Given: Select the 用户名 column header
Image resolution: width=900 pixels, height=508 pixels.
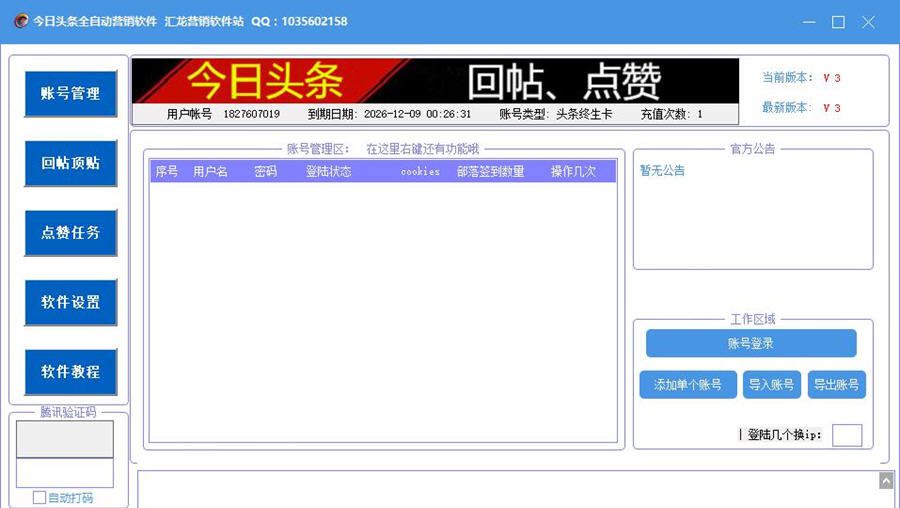Looking at the screenshot, I should pyautogui.click(x=210, y=172).
